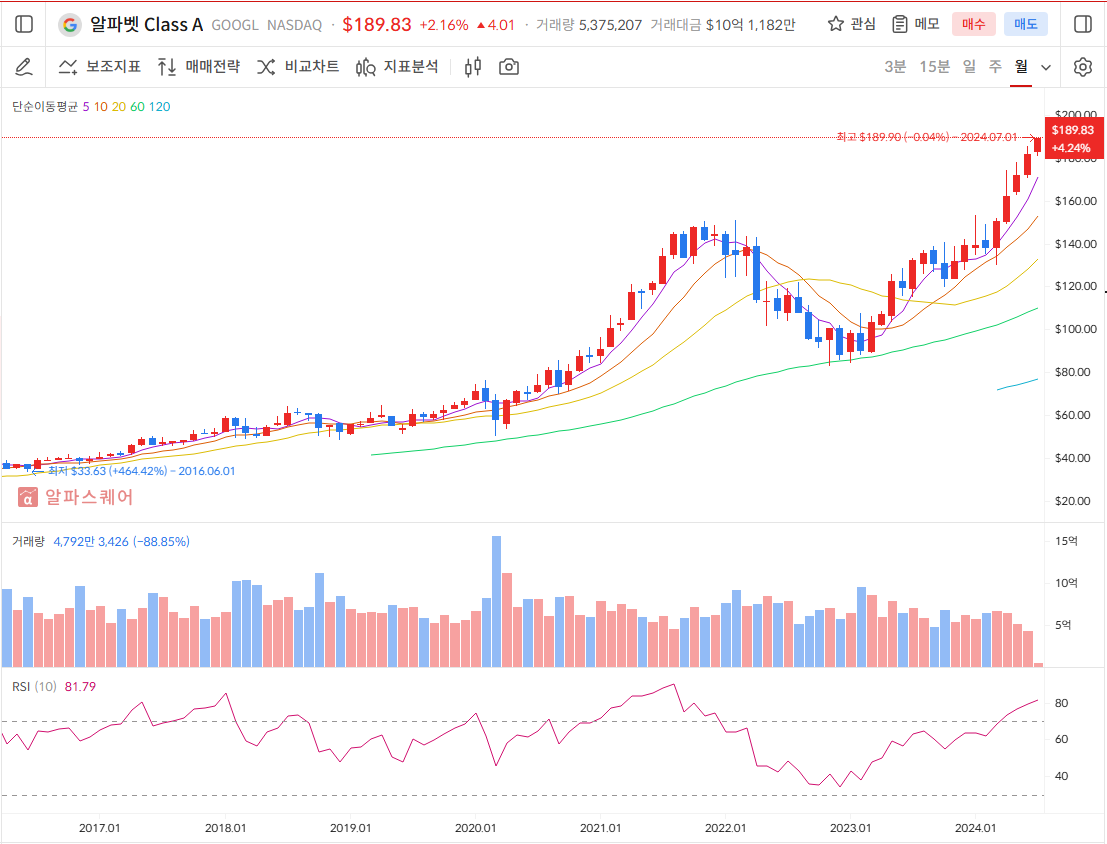Click the 2023.01 date axis label
The height and width of the screenshot is (844, 1107).
pyautogui.click(x=851, y=828)
